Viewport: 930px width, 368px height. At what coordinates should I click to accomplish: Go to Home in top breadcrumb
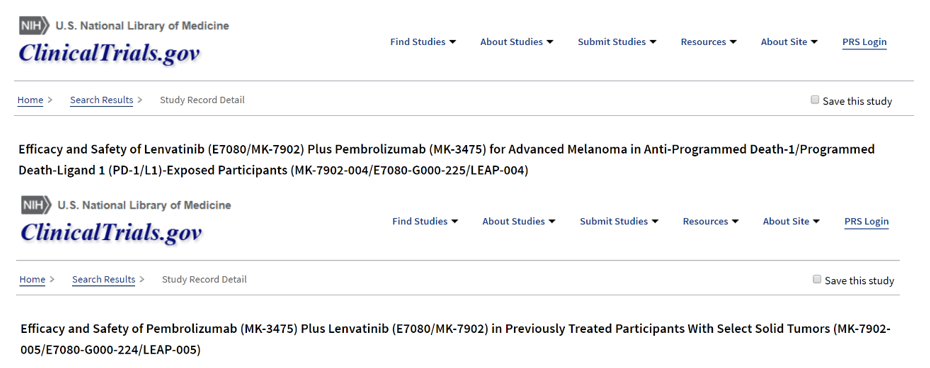[30, 100]
